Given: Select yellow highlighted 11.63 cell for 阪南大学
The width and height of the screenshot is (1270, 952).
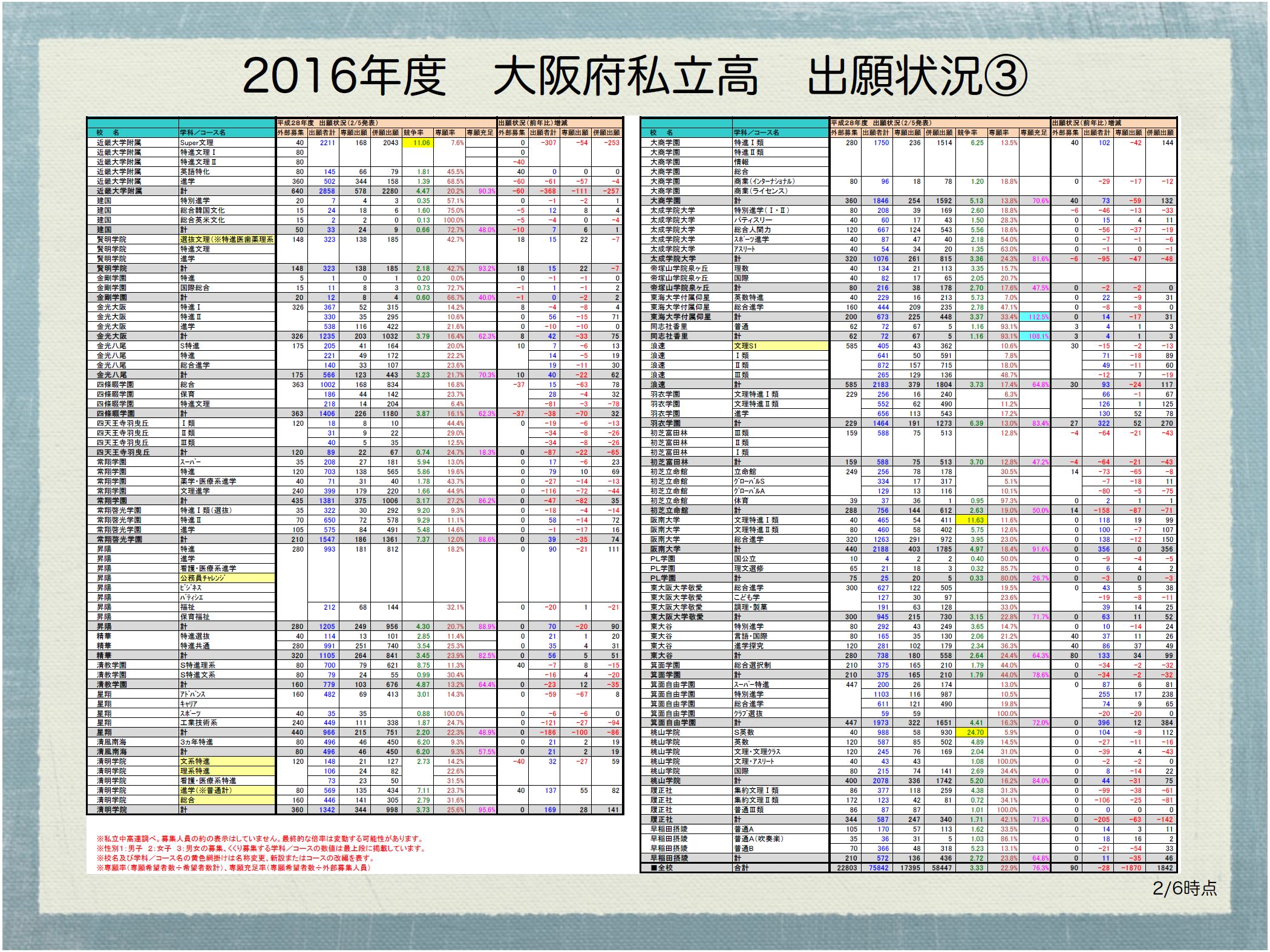Looking at the screenshot, I should (973, 520).
